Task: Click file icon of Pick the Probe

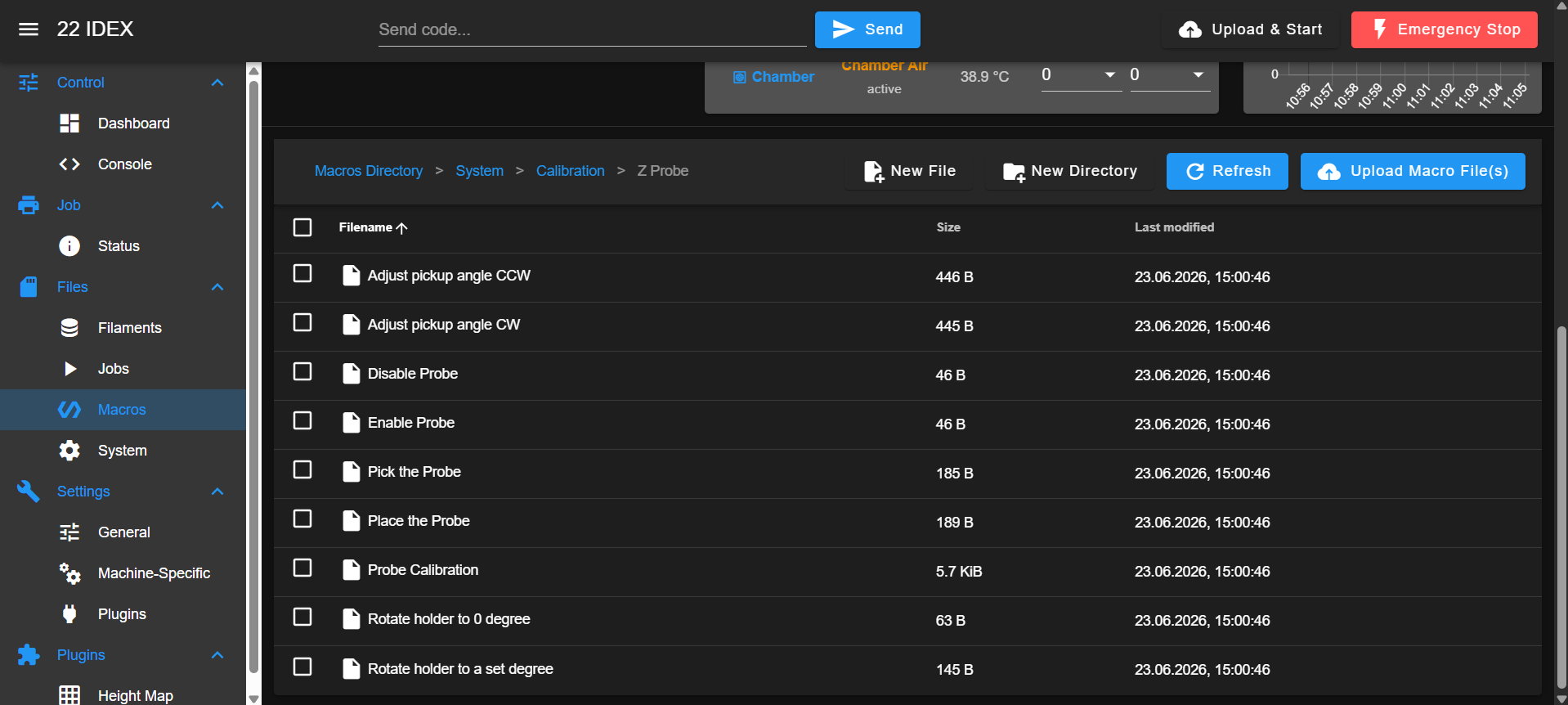Action: coord(352,472)
